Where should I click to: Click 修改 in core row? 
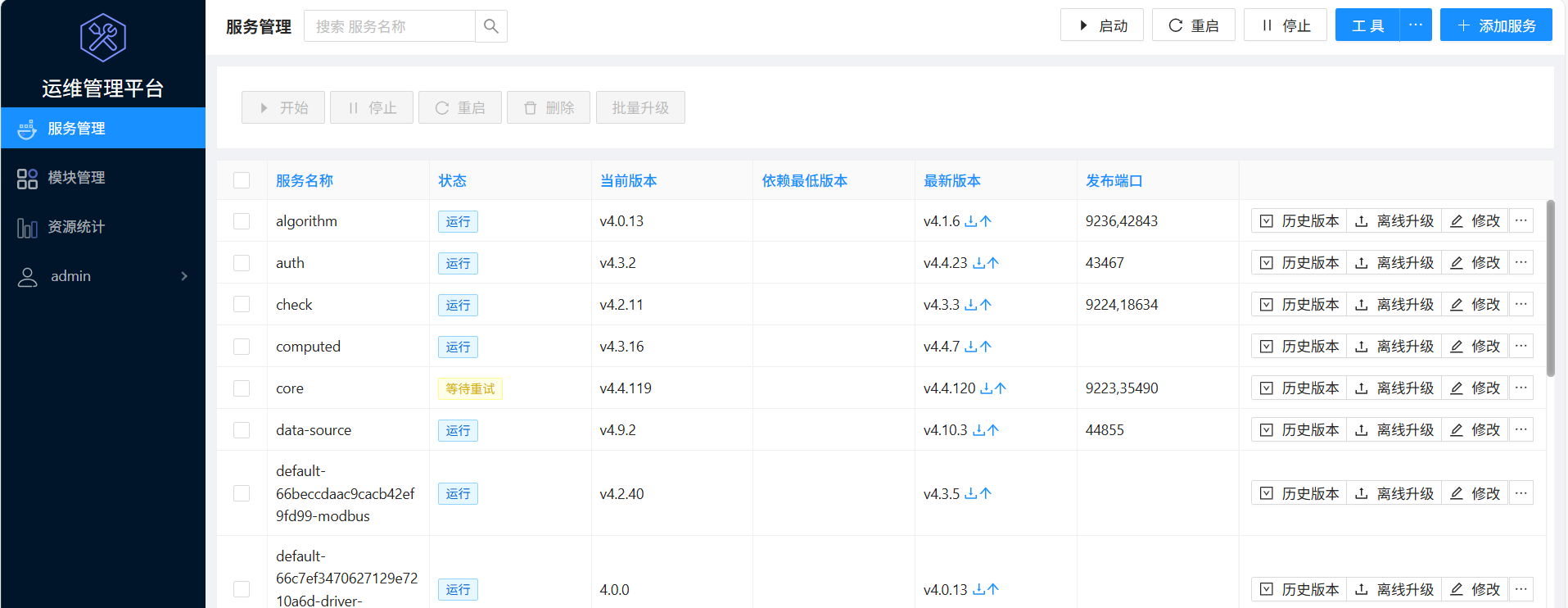(x=1475, y=388)
